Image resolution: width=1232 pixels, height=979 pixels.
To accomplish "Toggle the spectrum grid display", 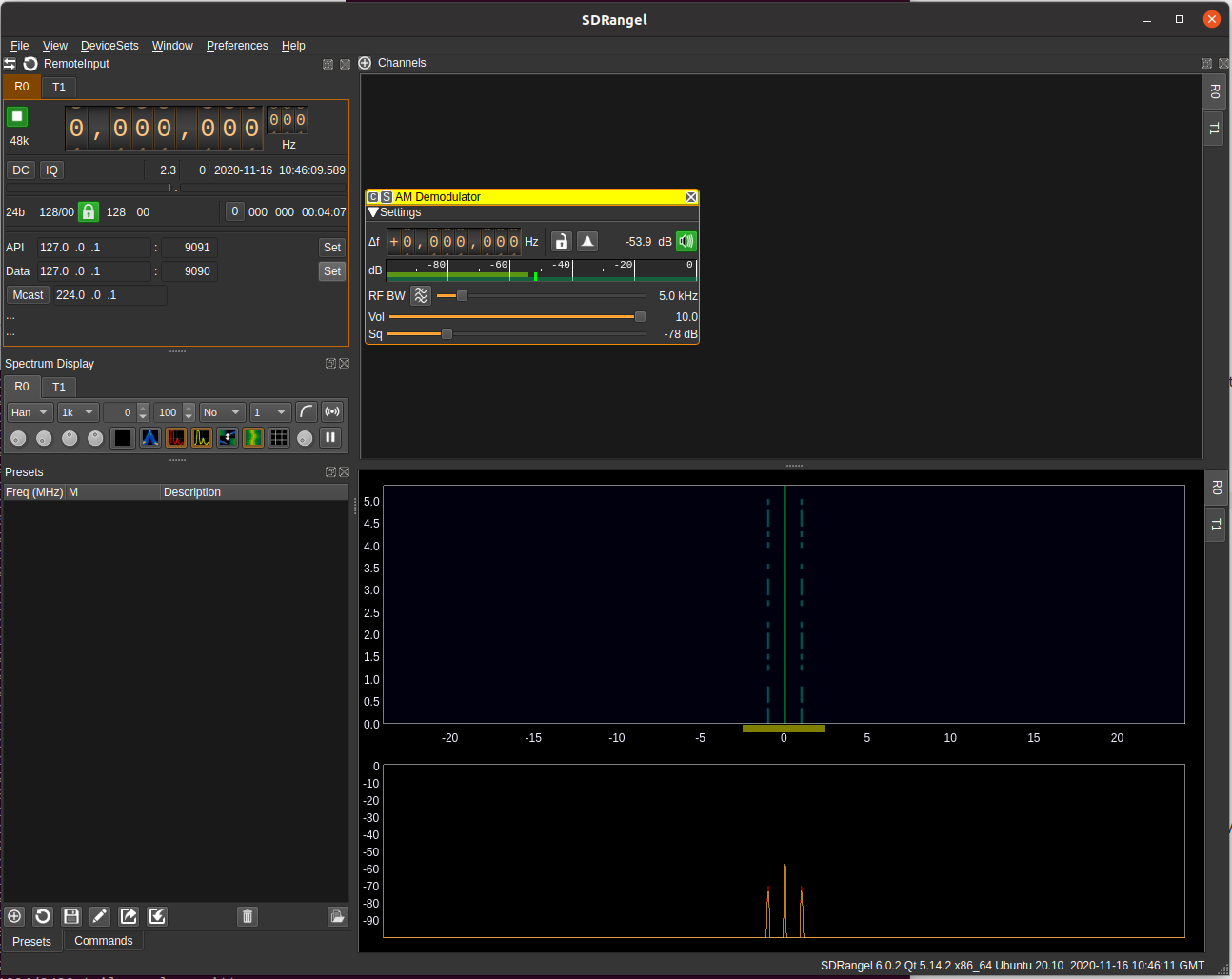I will point(279,438).
